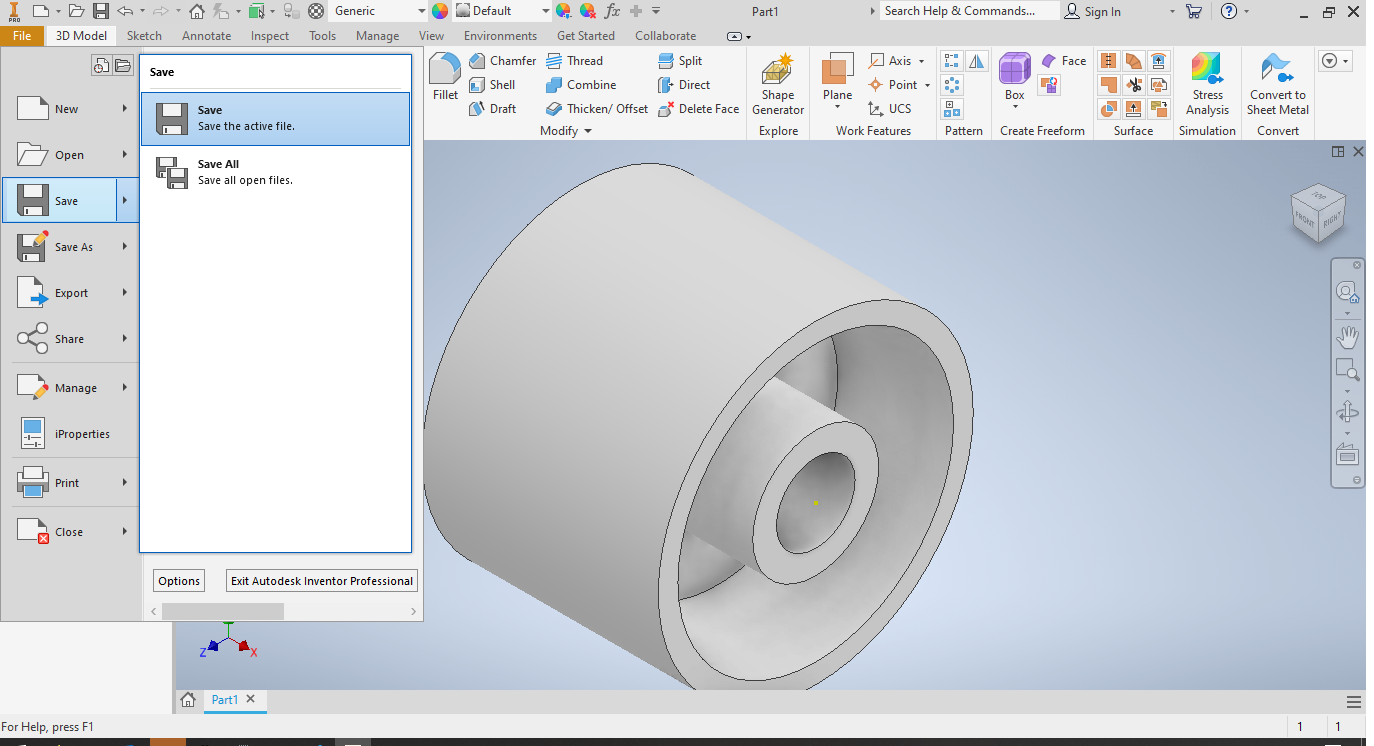The width and height of the screenshot is (1374, 746).
Task: Select the Direct edit tool
Action: click(684, 85)
